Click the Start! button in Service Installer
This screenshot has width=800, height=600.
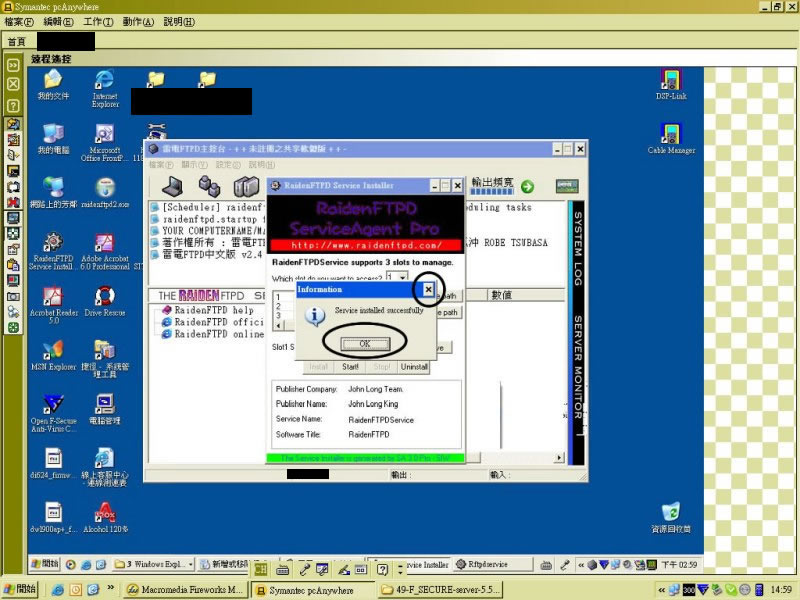coord(350,367)
